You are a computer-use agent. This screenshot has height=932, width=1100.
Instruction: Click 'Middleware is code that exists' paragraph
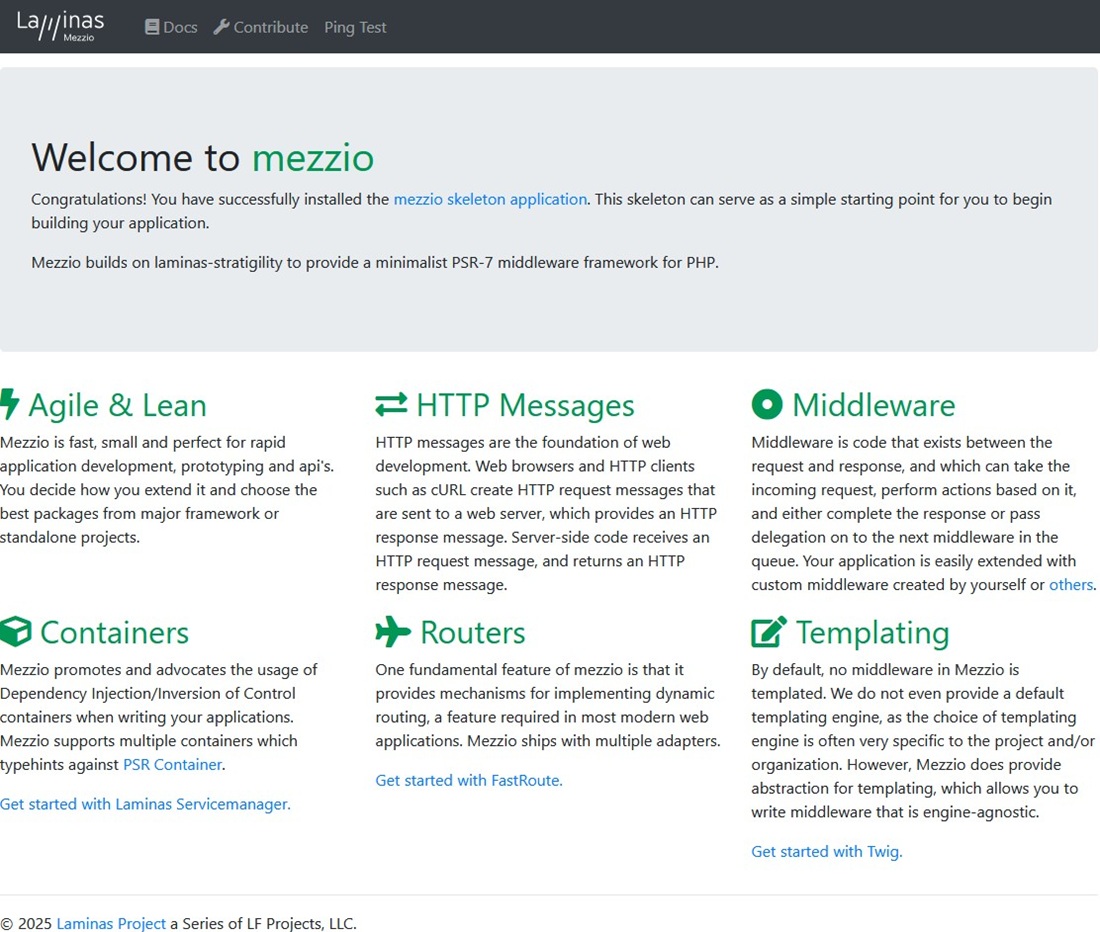tap(923, 513)
